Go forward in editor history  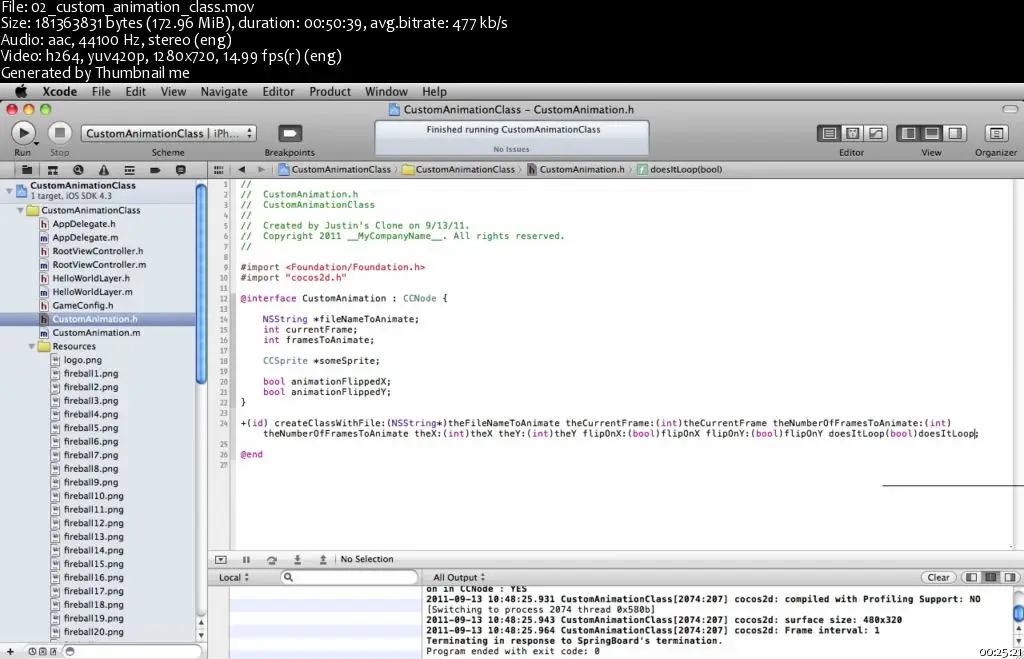[261, 170]
